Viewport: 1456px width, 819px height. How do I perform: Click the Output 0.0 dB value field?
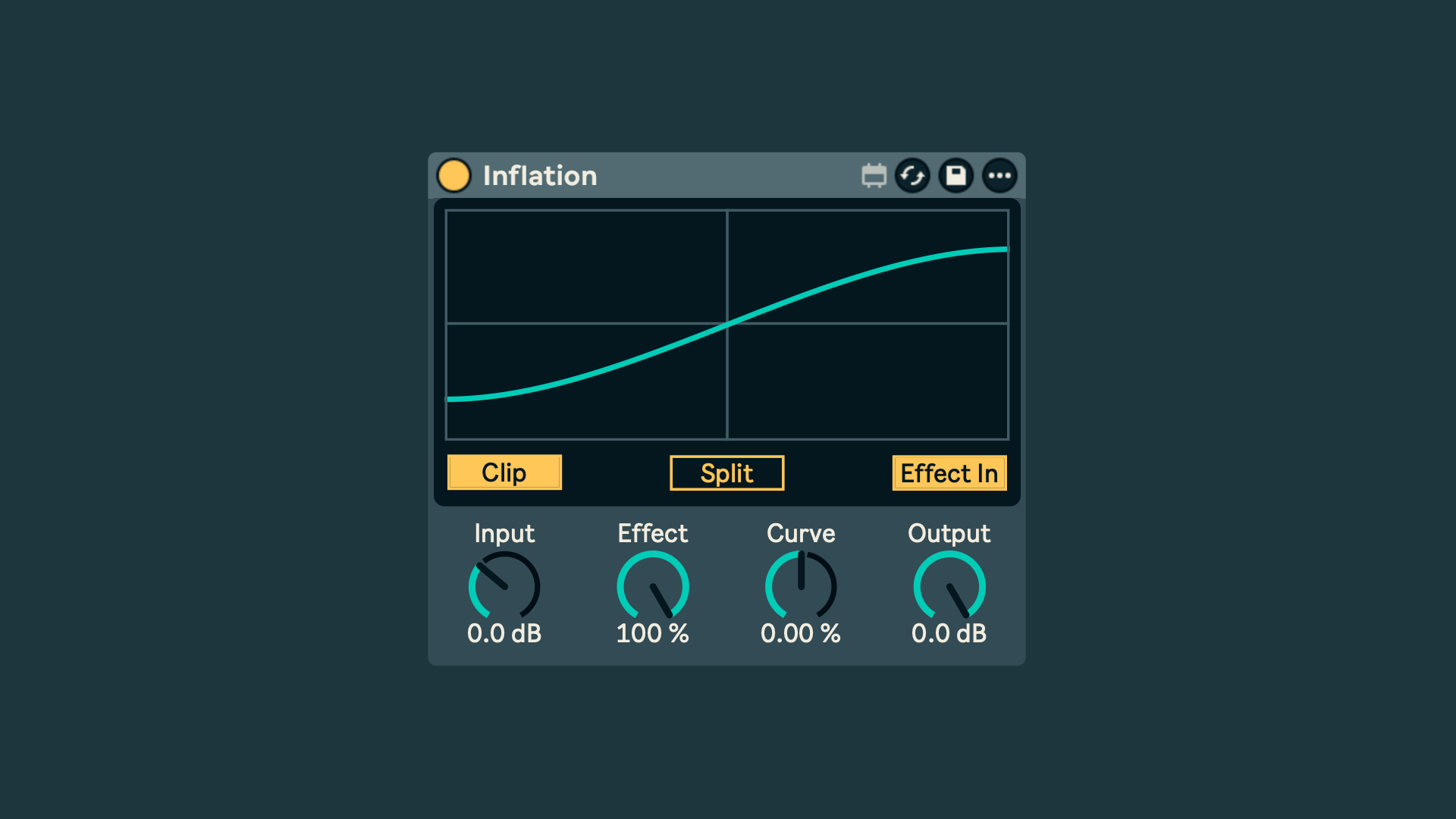949,633
